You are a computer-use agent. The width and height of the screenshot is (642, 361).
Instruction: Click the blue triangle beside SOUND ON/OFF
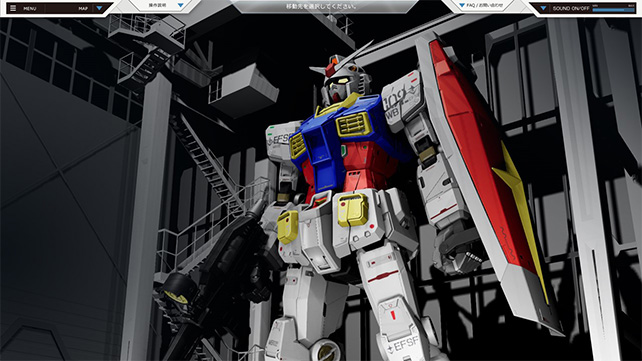pyautogui.click(x=543, y=8)
